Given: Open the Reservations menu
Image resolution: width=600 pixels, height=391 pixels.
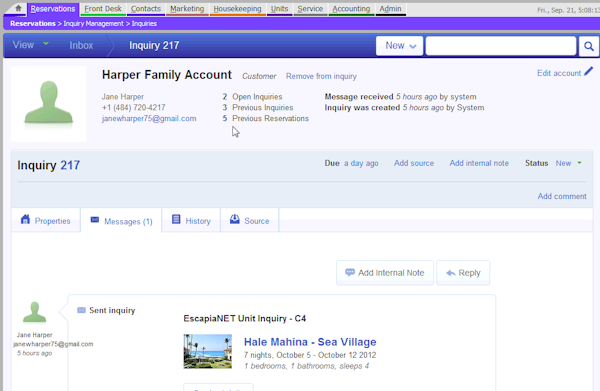Looking at the screenshot, I should click(x=53, y=9).
